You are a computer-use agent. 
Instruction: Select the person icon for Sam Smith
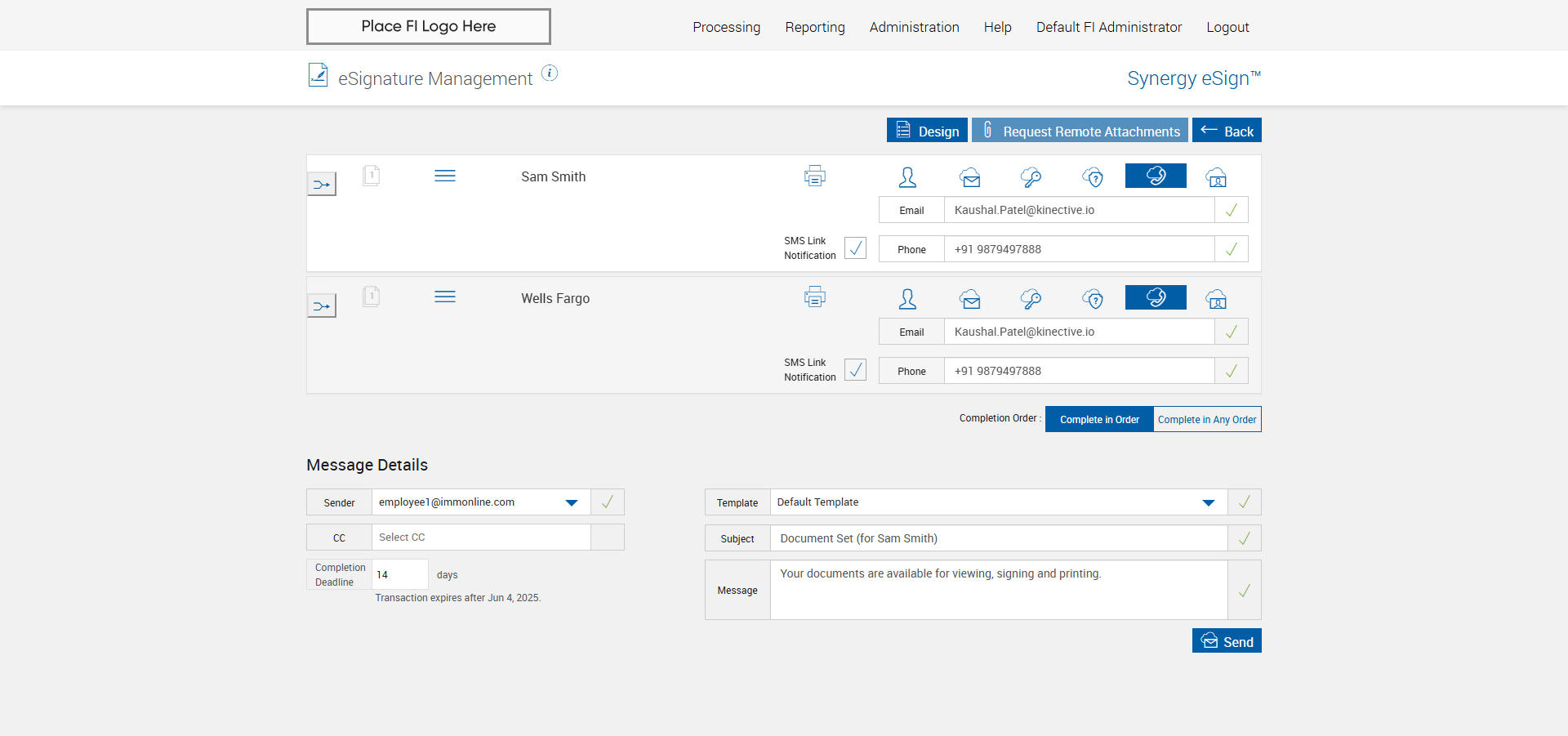click(907, 177)
